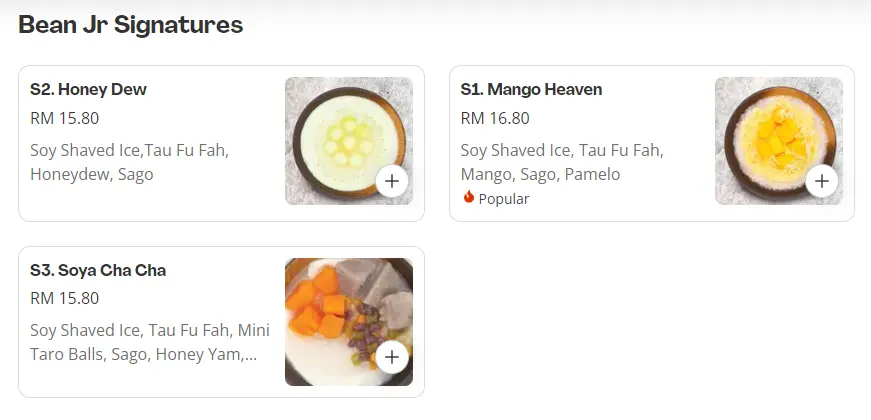
Task: Add S3. Soya Cha Cha using plus icon
Action: (x=391, y=357)
